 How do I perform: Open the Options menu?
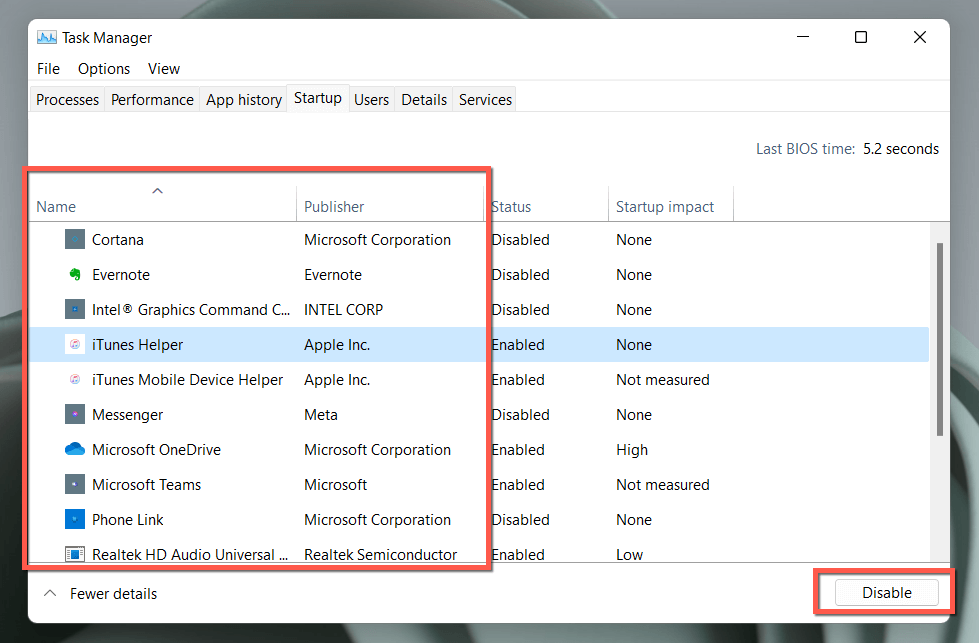pyautogui.click(x=104, y=69)
